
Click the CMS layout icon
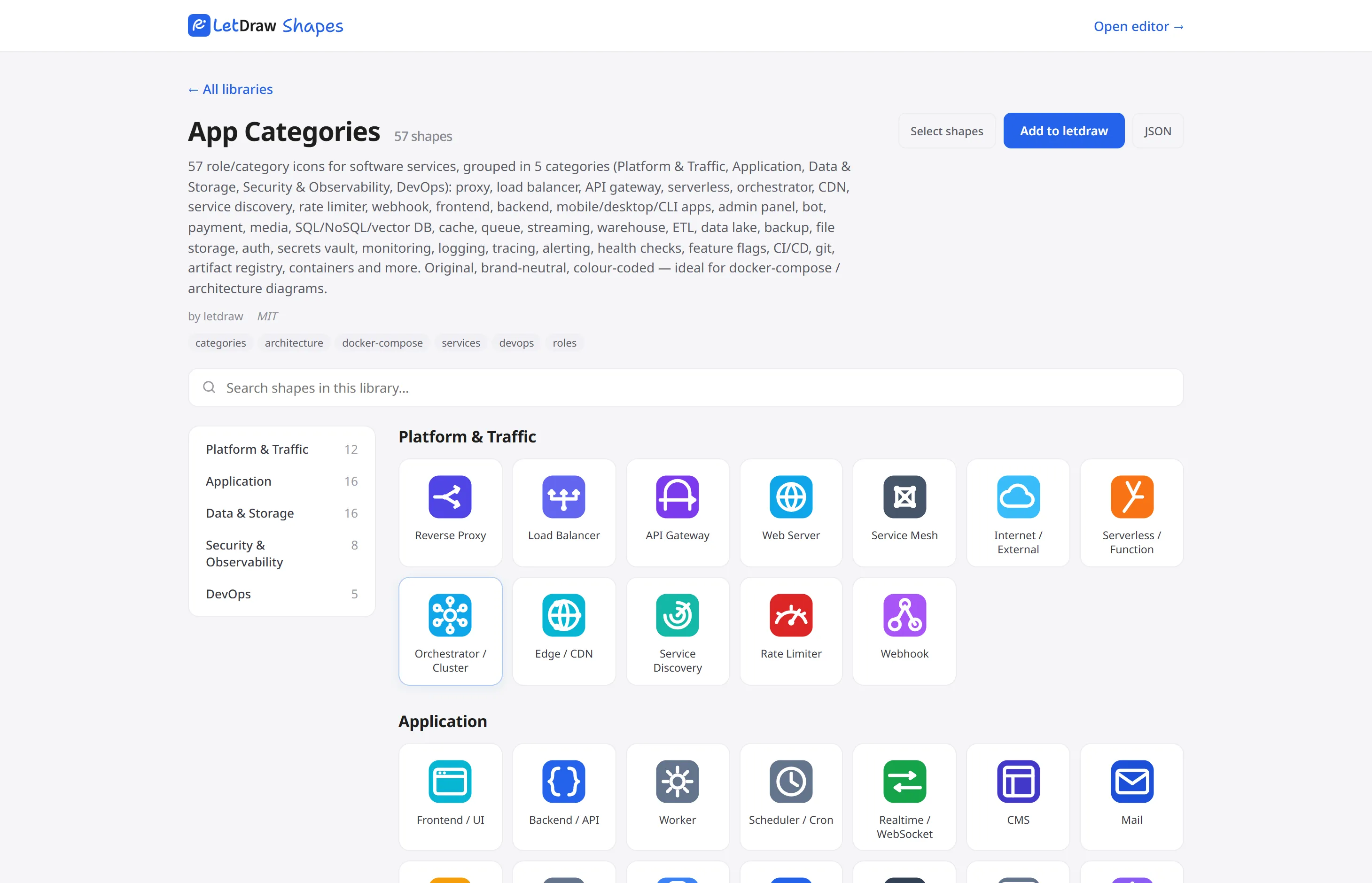1018,782
